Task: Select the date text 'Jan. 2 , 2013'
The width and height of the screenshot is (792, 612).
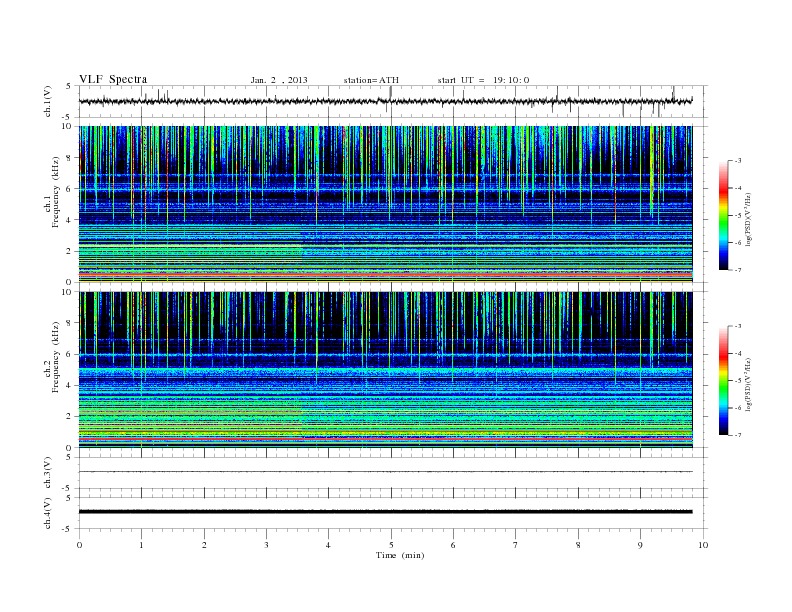Action: coord(279,80)
